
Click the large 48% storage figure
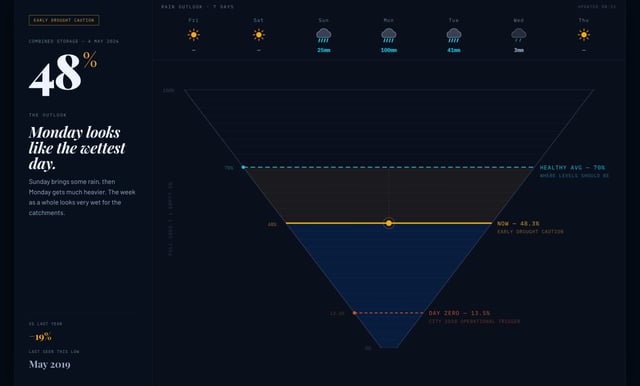(x=63, y=73)
